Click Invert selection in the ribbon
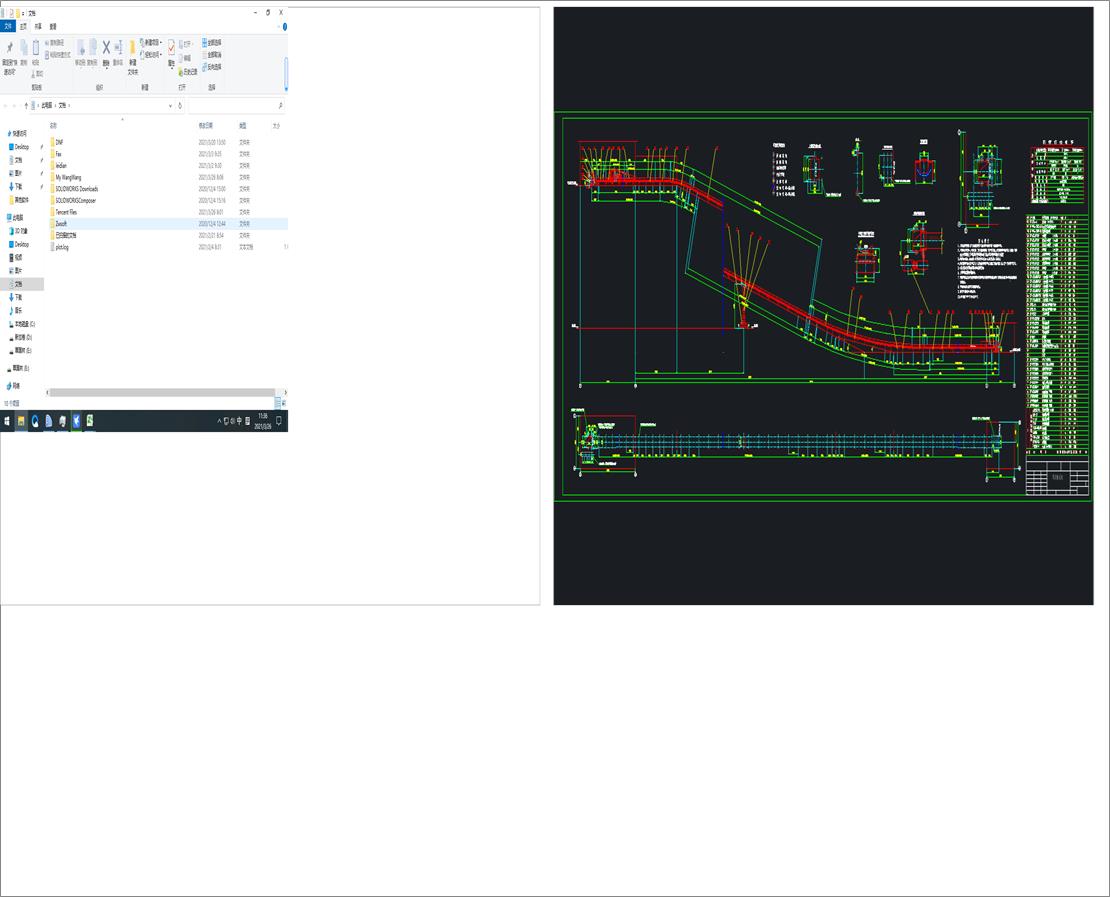1110x897 pixels. tap(212, 67)
